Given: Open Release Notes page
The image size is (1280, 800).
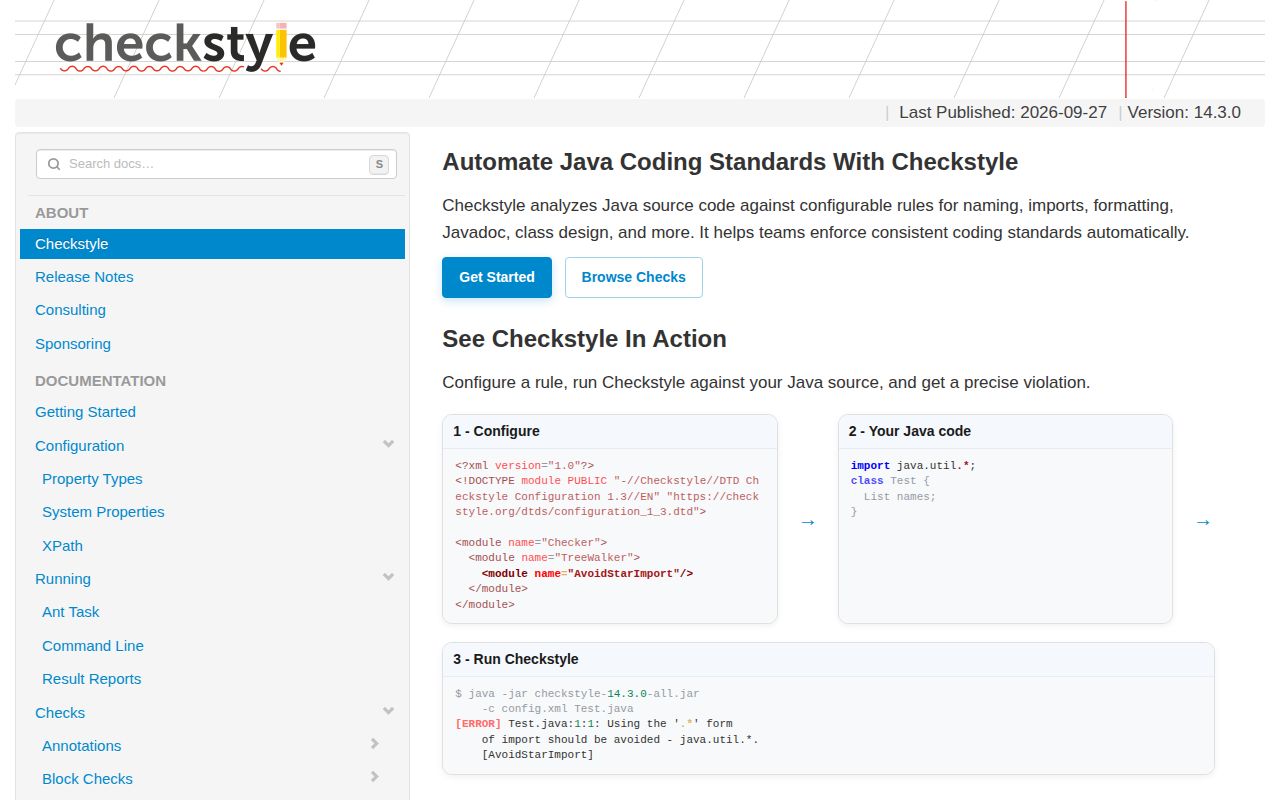Looking at the screenshot, I should [84, 277].
